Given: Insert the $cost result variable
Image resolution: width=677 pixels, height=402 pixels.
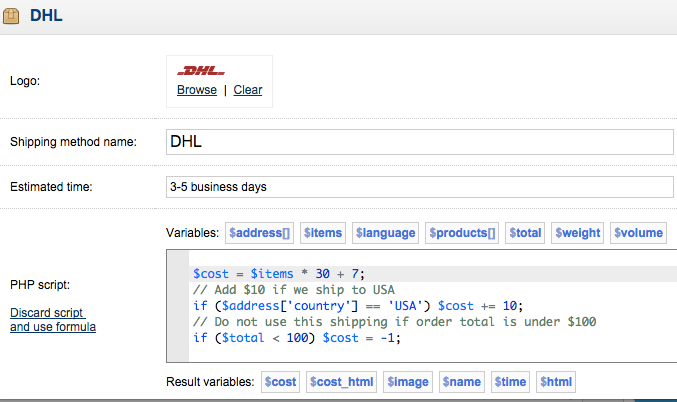Looking at the screenshot, I should tap(280, 382).
